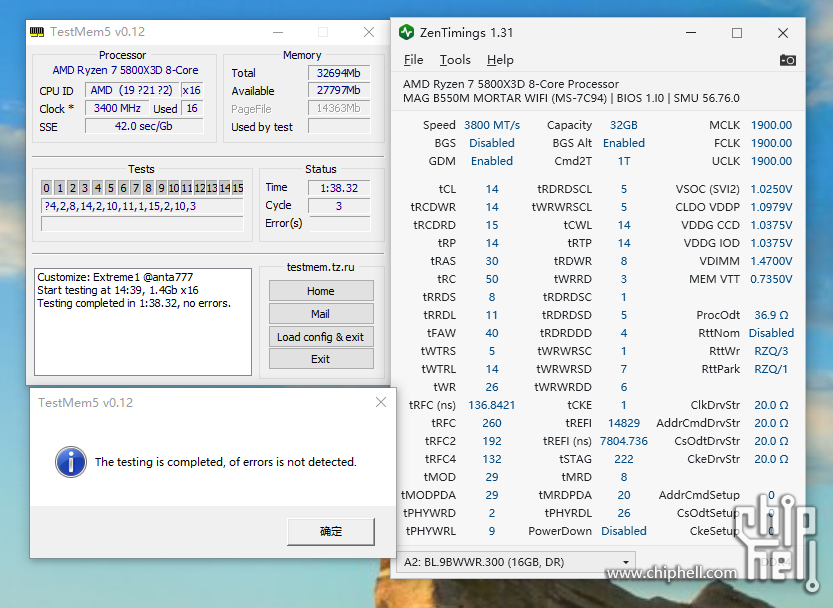Click the tREFI value 14829
This screenshot has width=833, height=608.
624,423
